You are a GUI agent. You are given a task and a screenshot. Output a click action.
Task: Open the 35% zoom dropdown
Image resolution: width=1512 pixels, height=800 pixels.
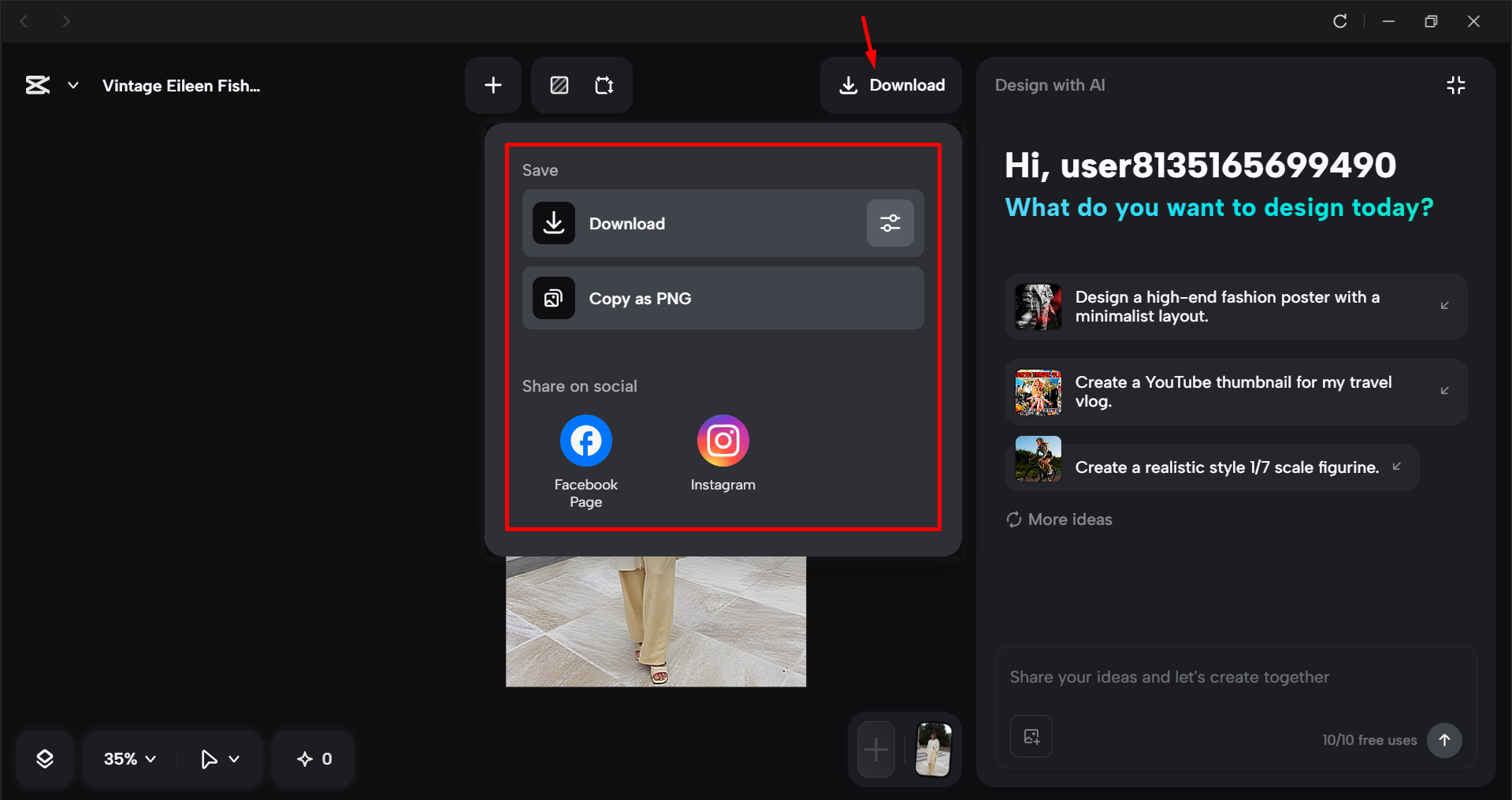coord(130,759)
